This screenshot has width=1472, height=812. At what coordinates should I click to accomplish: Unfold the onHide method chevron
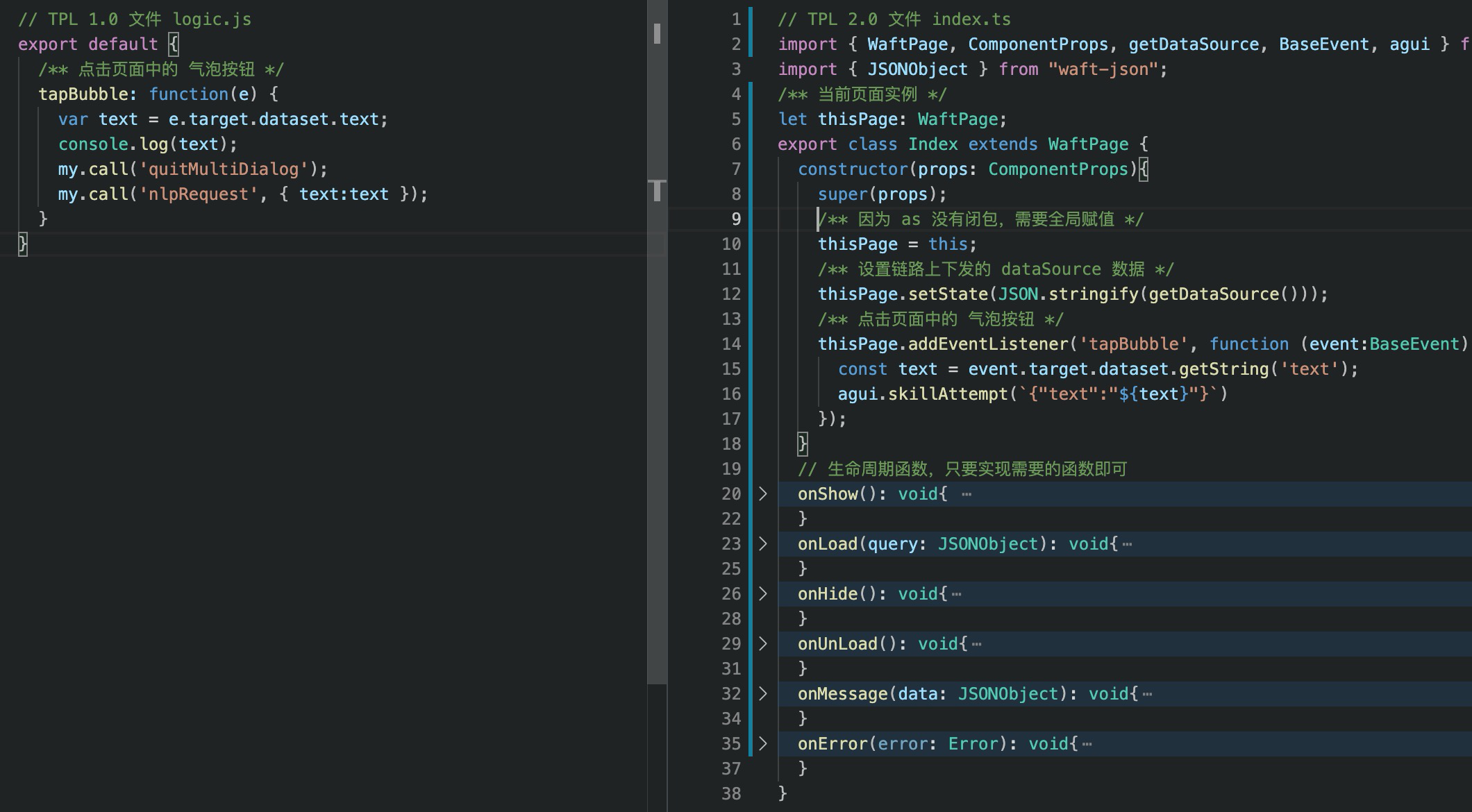[x=762, y=593]
